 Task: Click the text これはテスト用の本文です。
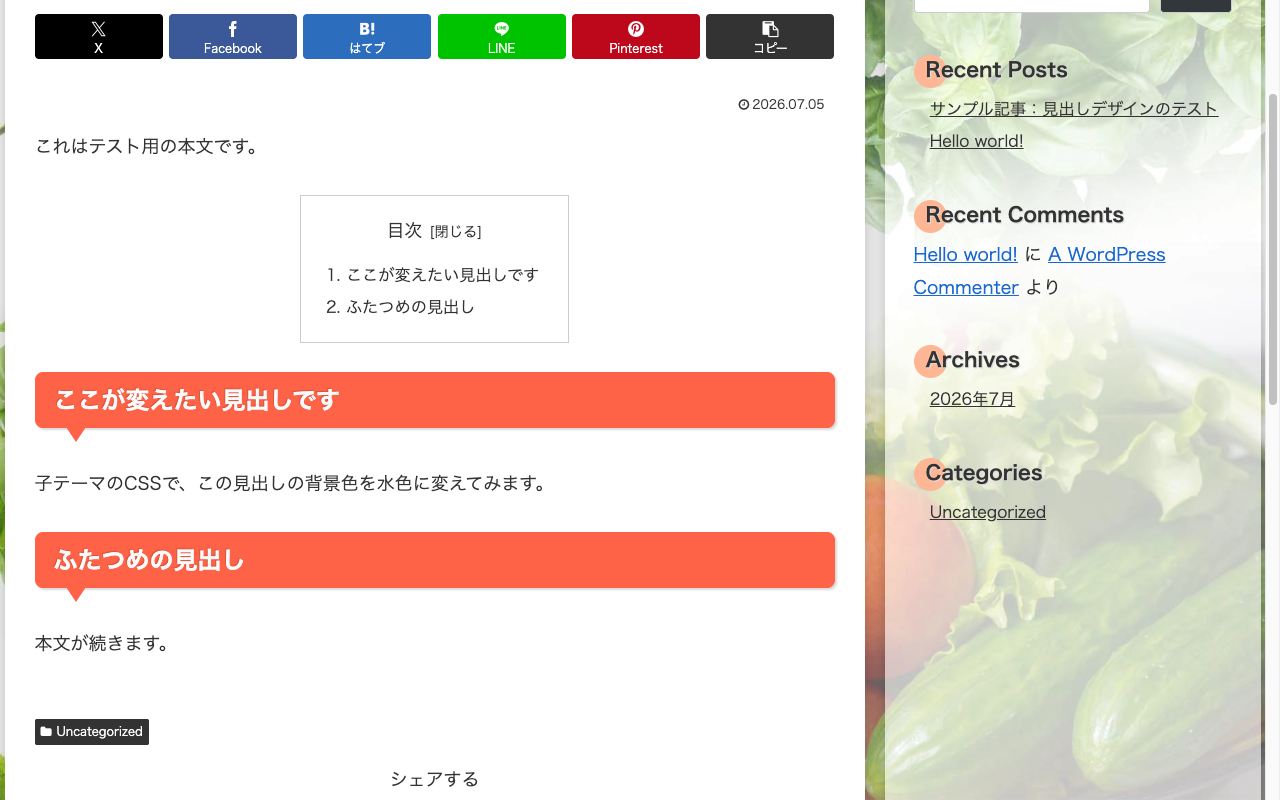[x=150, y=146]
